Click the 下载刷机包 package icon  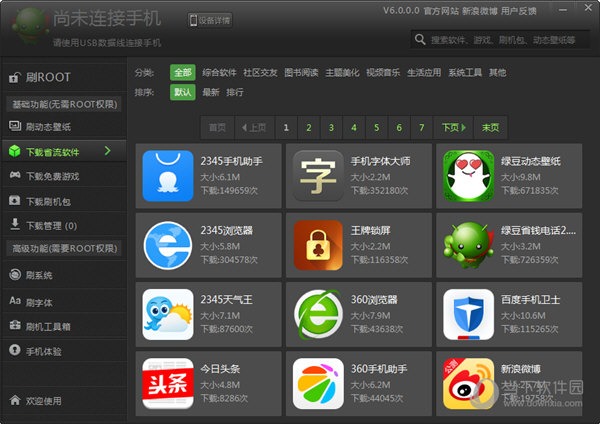tap(15, 201)
